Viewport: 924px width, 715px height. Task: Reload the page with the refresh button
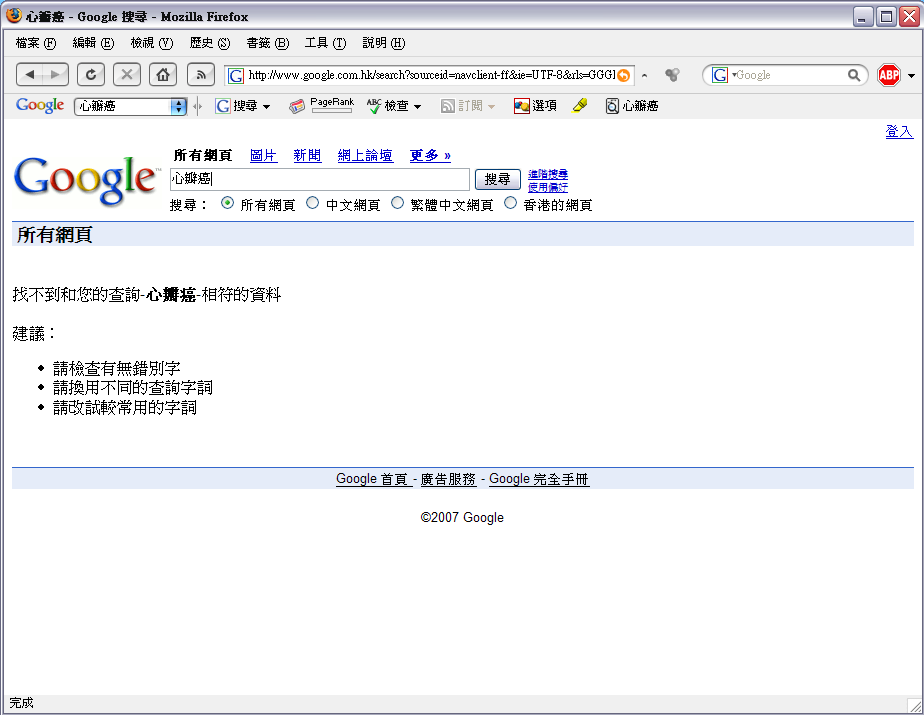(x=91, y=74)
